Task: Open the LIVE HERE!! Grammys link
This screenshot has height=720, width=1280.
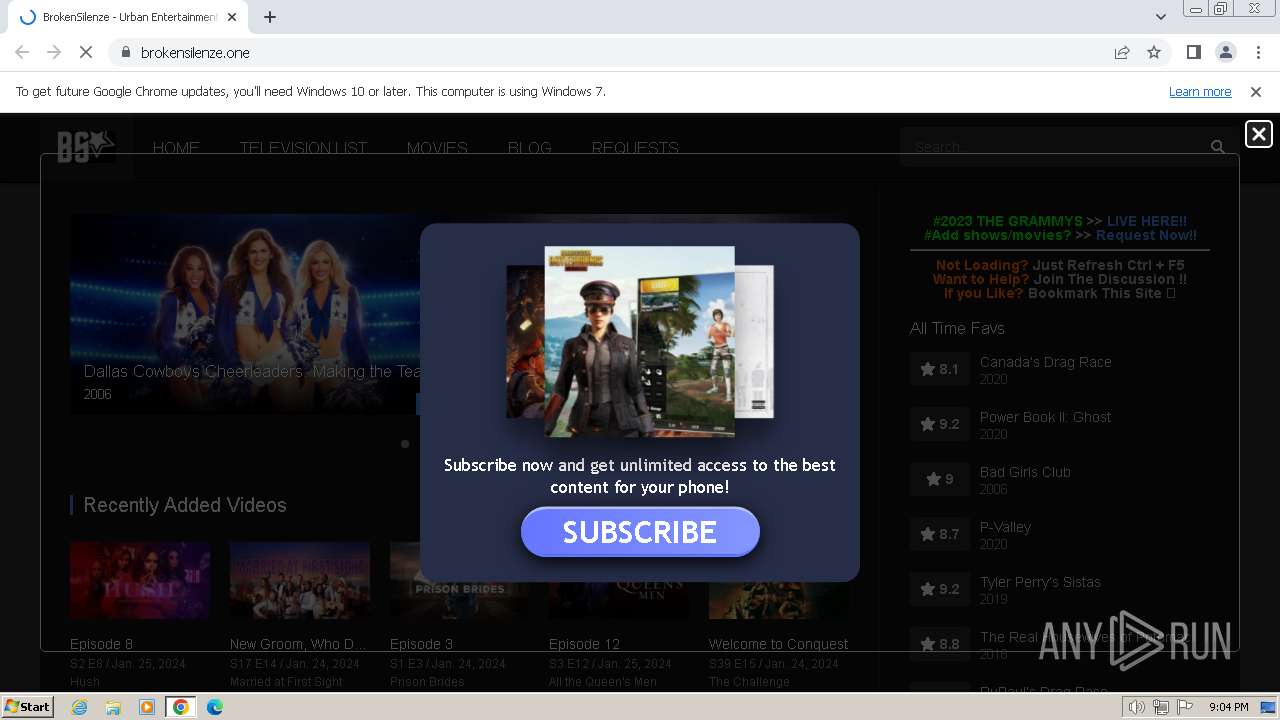Action: point(1147,221)
